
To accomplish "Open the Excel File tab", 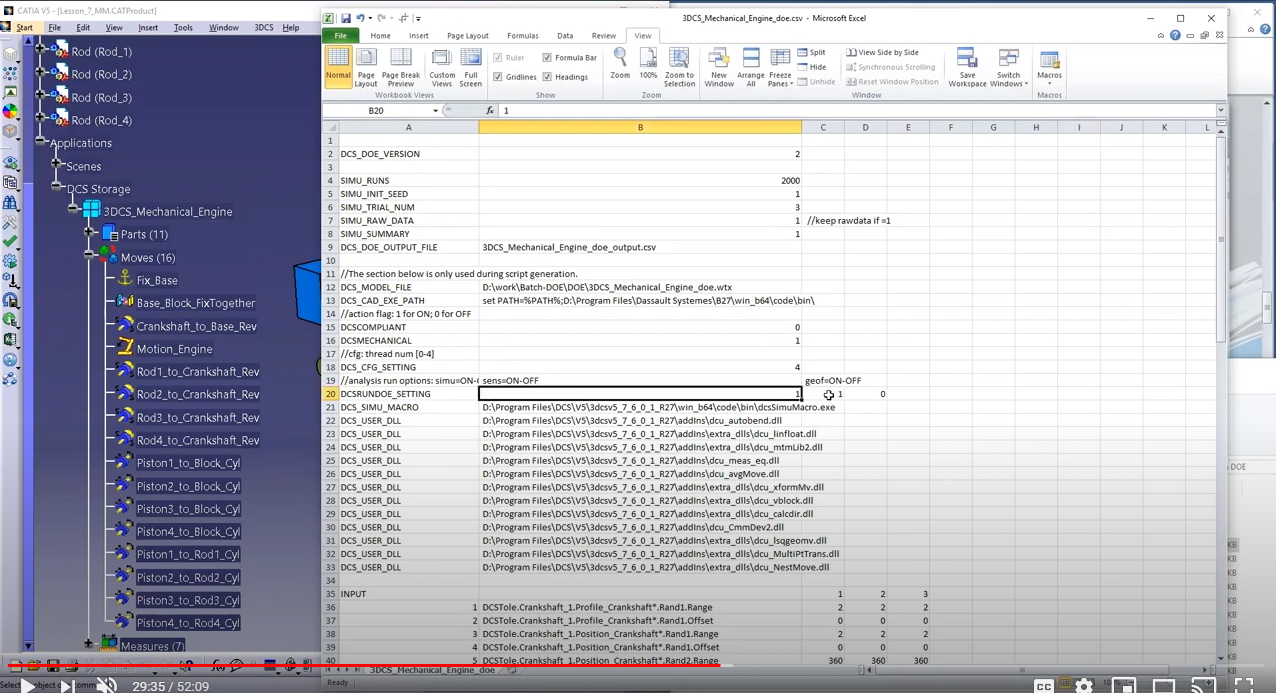I will [341, 35].
